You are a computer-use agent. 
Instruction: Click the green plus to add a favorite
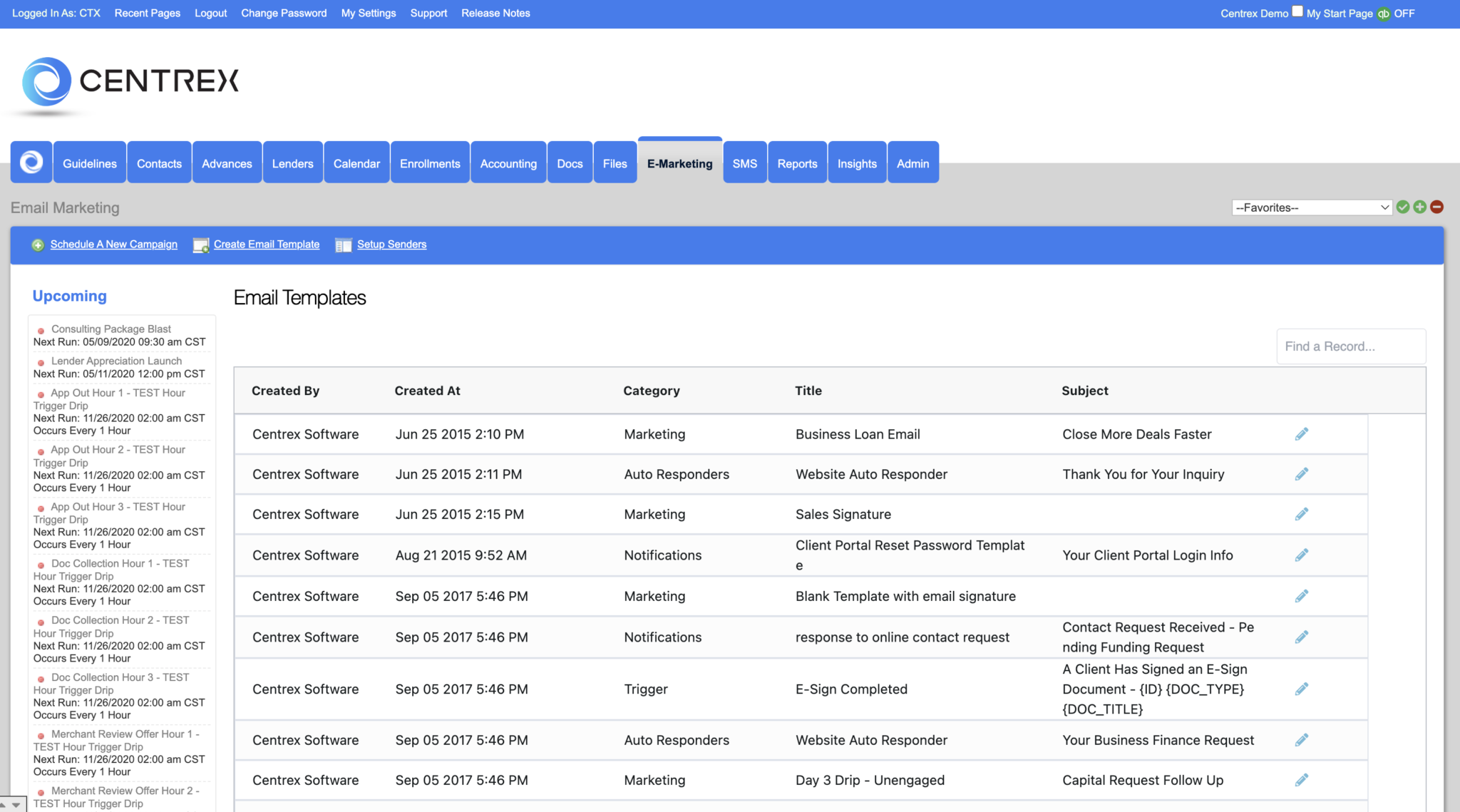(1420, 207)
